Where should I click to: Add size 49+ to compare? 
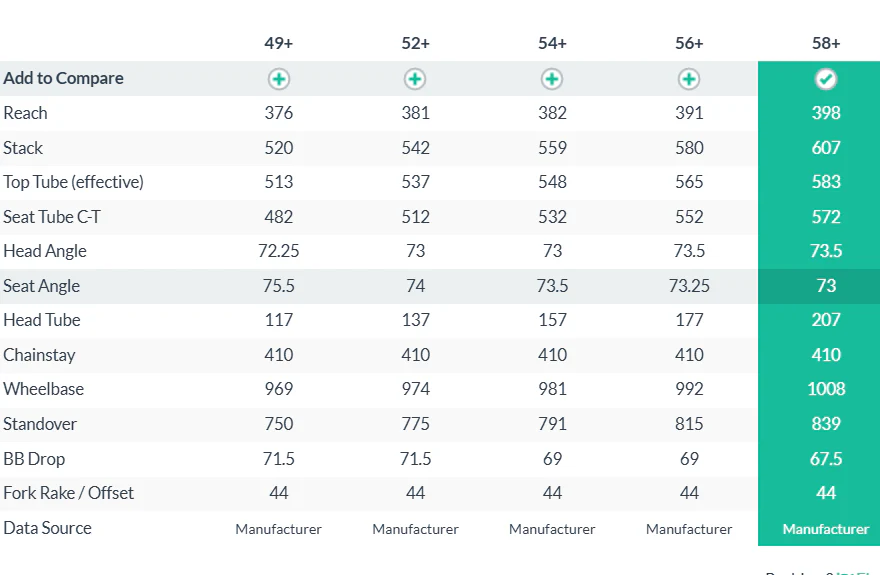pos(278,79)
